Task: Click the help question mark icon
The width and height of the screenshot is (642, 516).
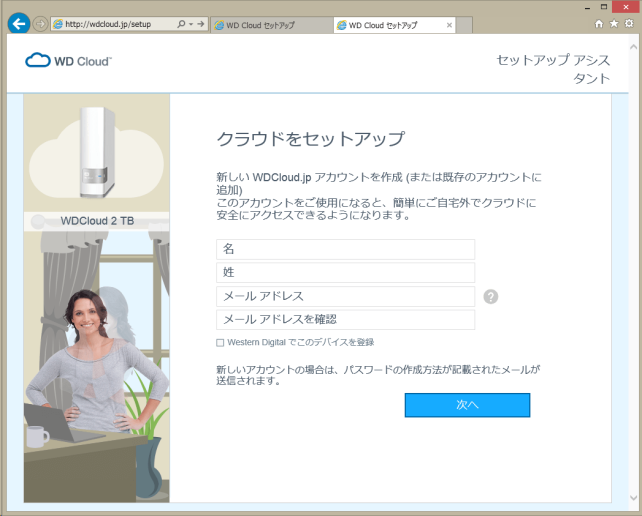Action: coord(491,296)
